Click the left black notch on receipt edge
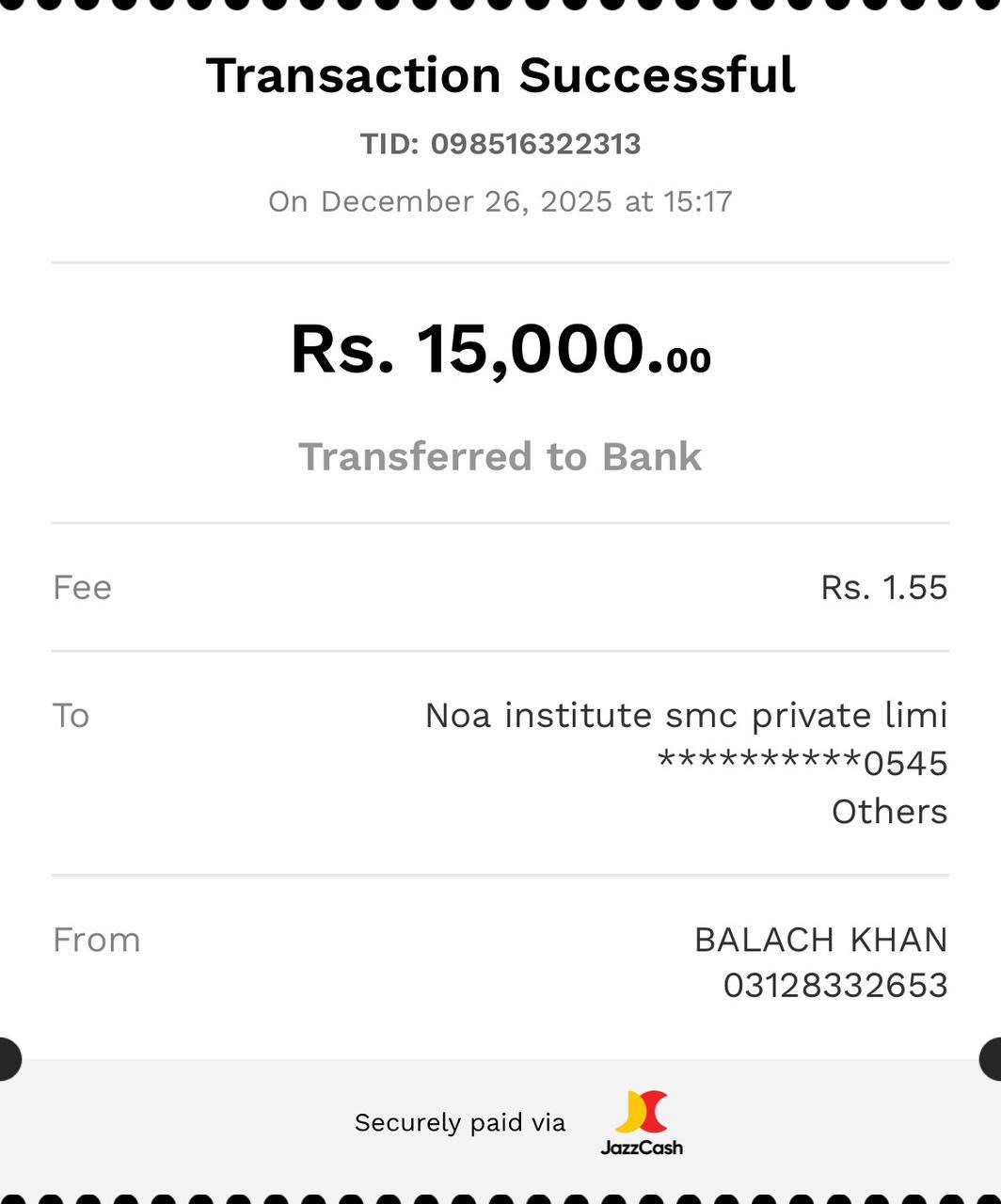 [8, 1059]
